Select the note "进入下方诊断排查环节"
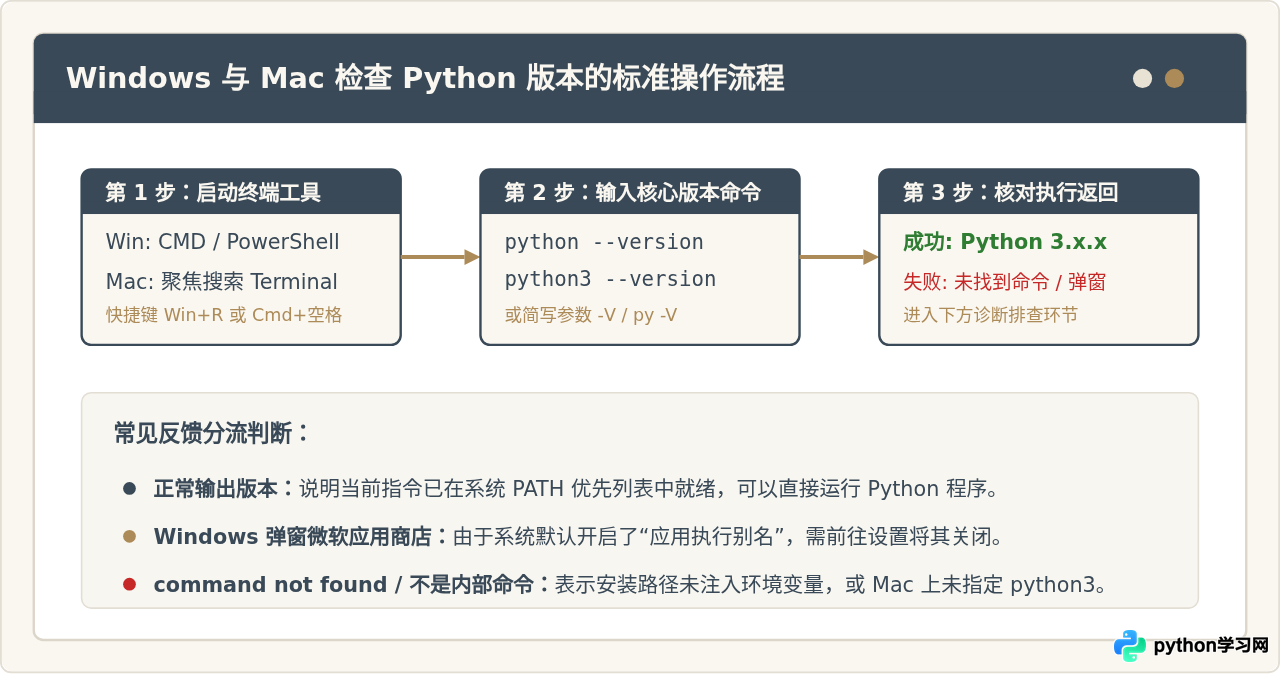This screenshot has height=674, width=1280. click(x=991, y=315)
